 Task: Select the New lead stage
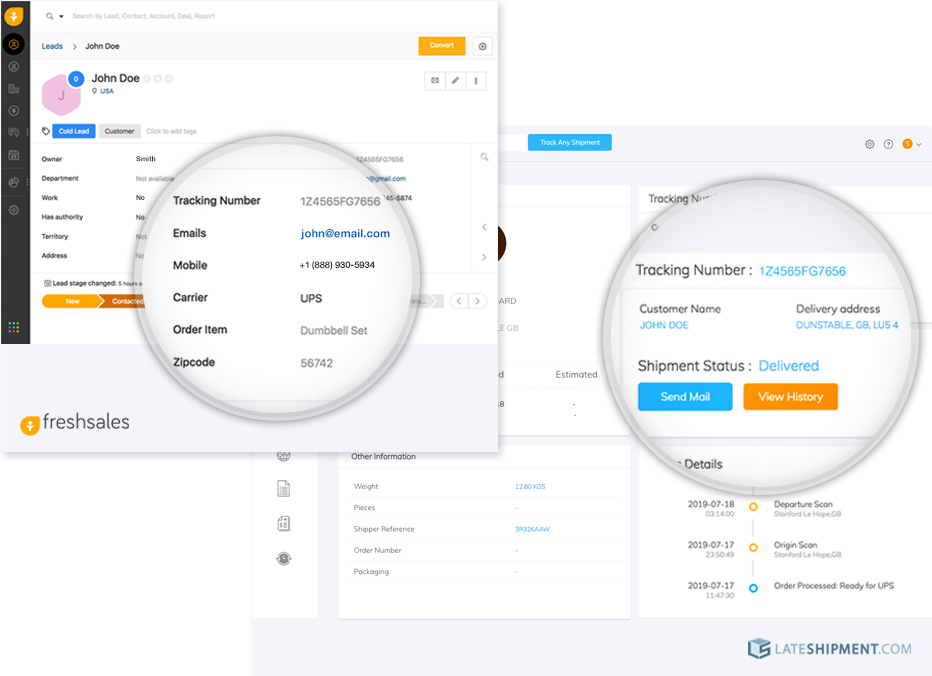pos(72,301)
